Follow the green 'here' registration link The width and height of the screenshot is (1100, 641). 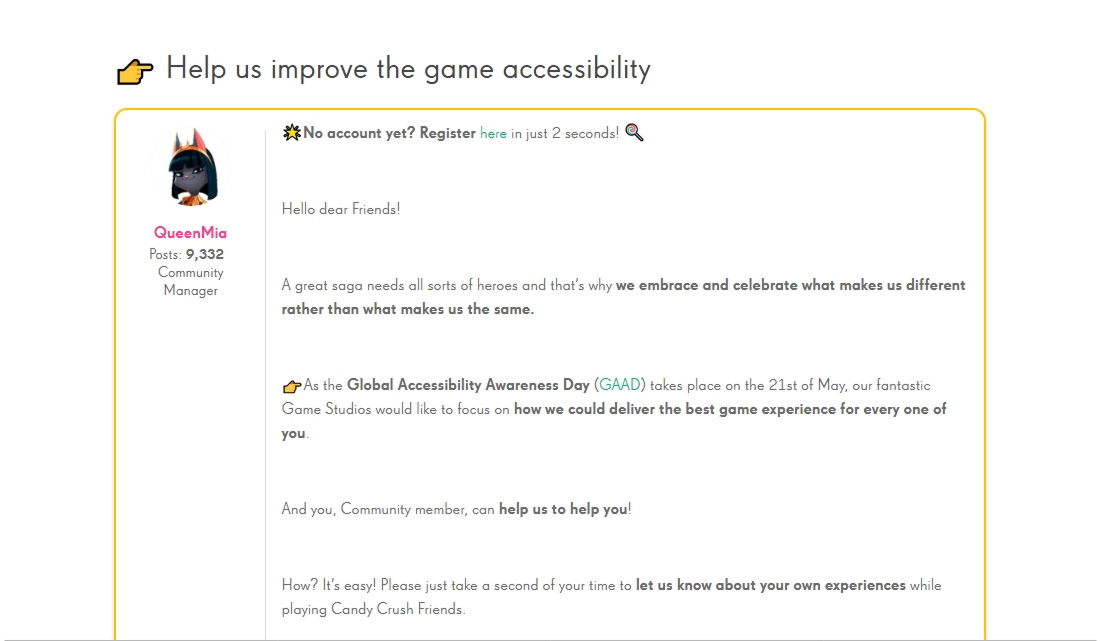pos(493,133)
